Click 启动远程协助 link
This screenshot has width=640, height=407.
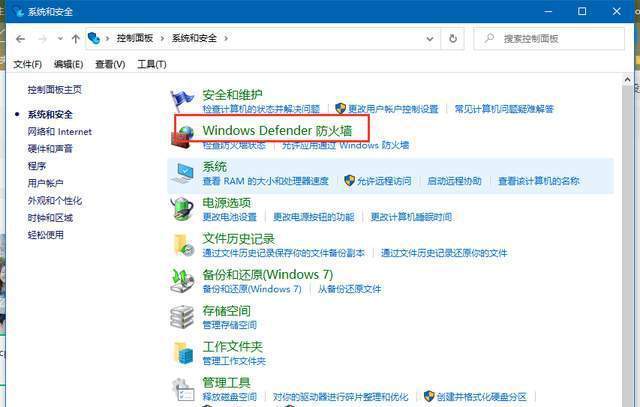point(454,181)
